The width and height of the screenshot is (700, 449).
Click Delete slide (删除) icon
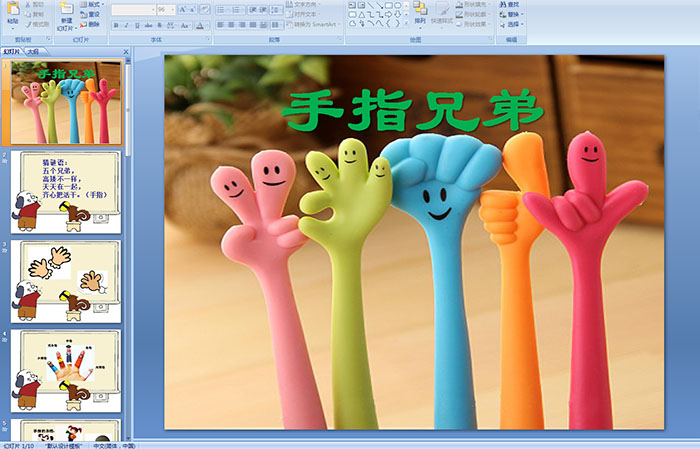click(83, 24)
